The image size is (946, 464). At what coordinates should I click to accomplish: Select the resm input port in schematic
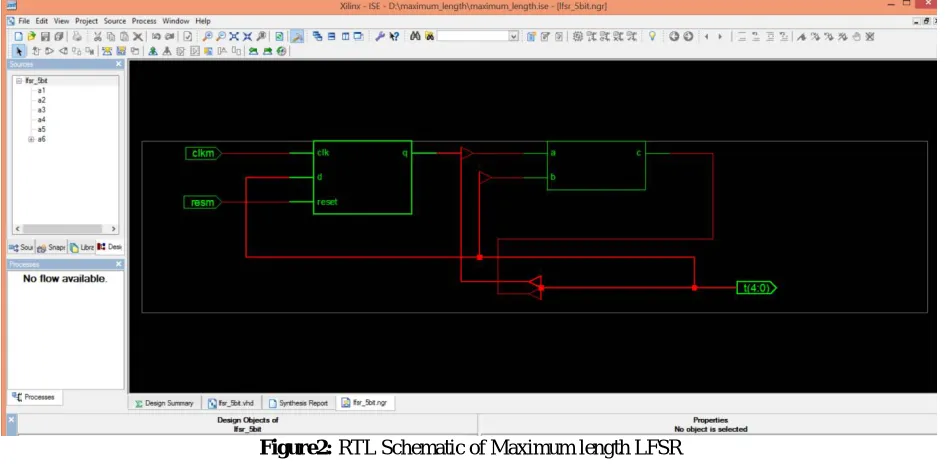(x=203, y=202)
